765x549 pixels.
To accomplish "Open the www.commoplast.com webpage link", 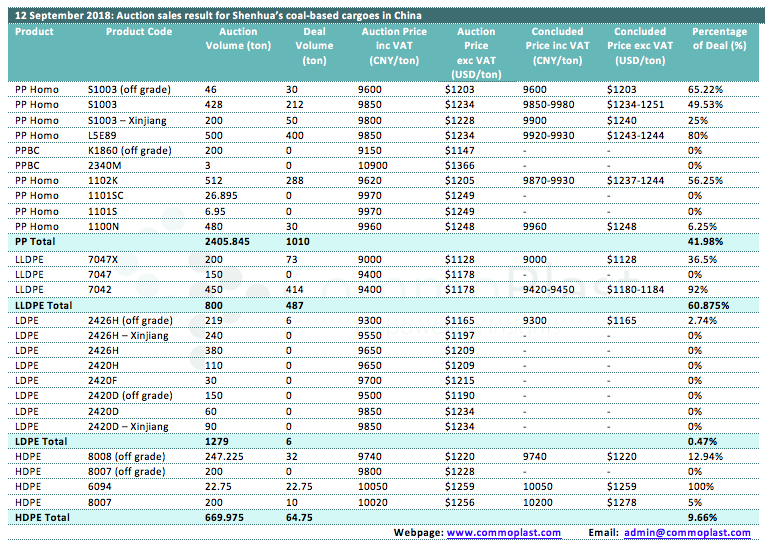I will click(503, 532).
